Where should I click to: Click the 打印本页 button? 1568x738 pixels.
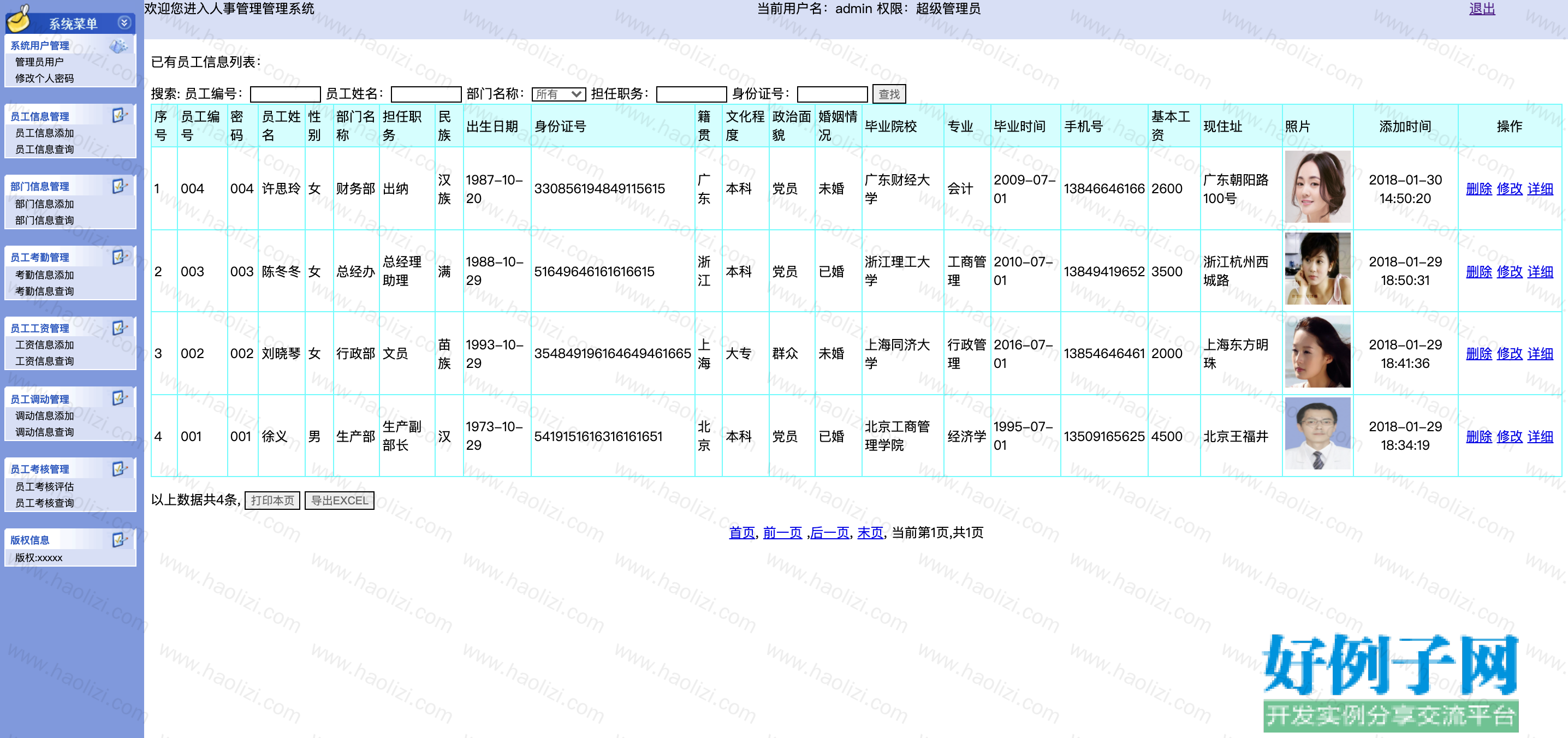(x=272, y=501)
